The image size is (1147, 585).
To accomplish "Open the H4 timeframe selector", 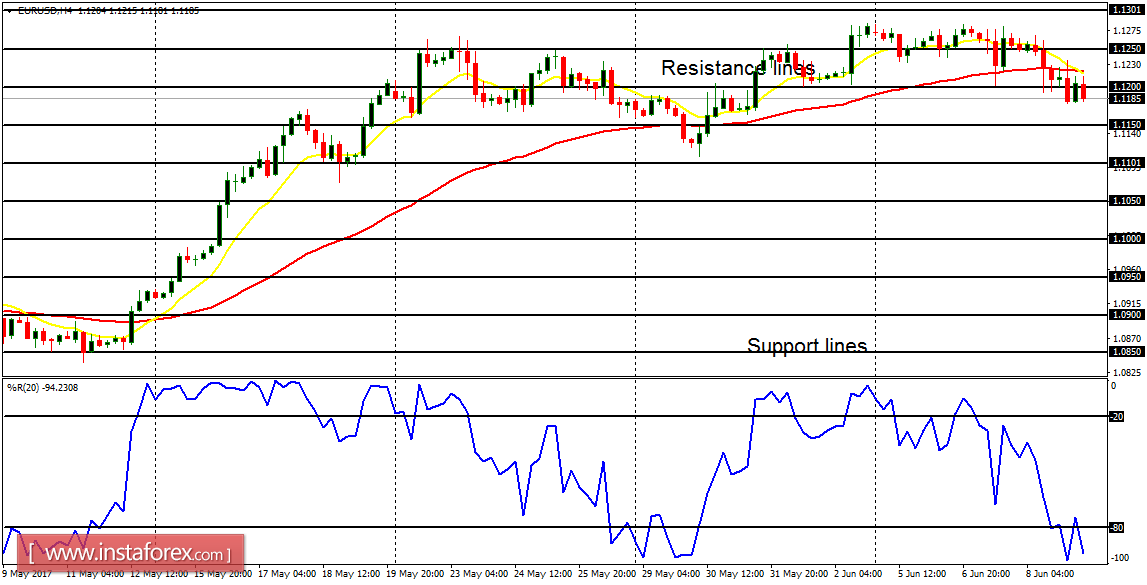I will [x=62, y=10].
